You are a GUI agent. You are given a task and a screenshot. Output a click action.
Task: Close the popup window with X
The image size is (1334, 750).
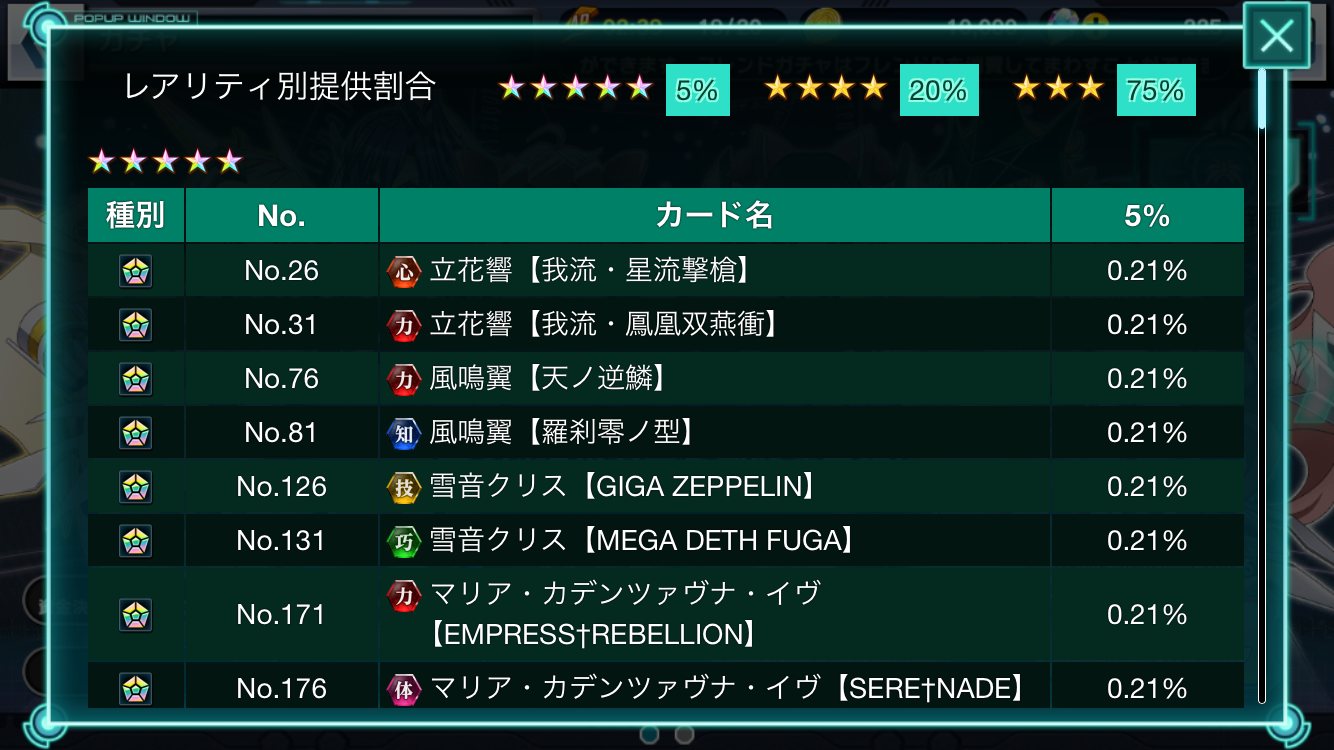[x=1276, y=37]
